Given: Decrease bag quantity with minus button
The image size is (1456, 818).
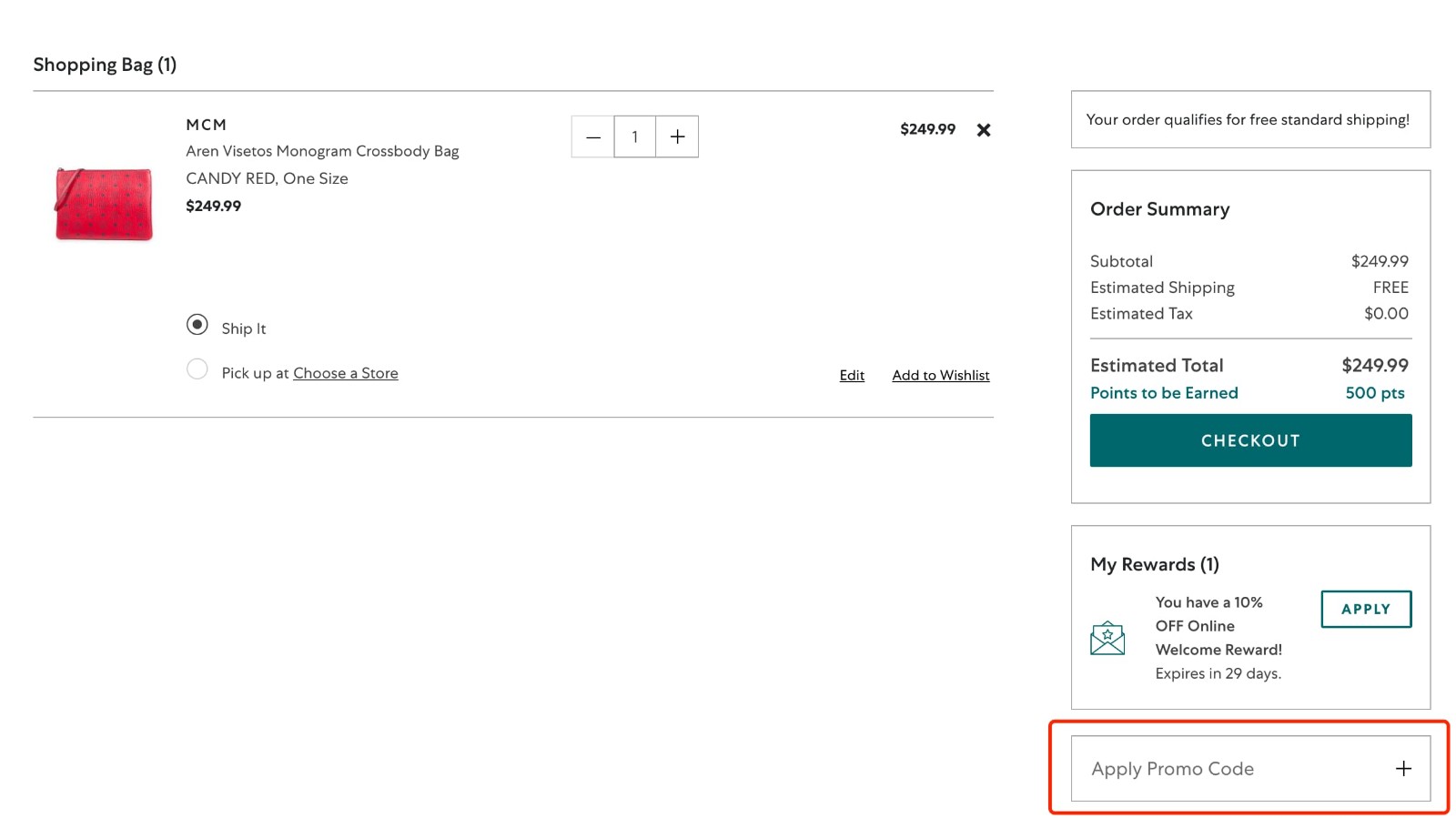Looking at the screenshot, I should click(593, 136).
